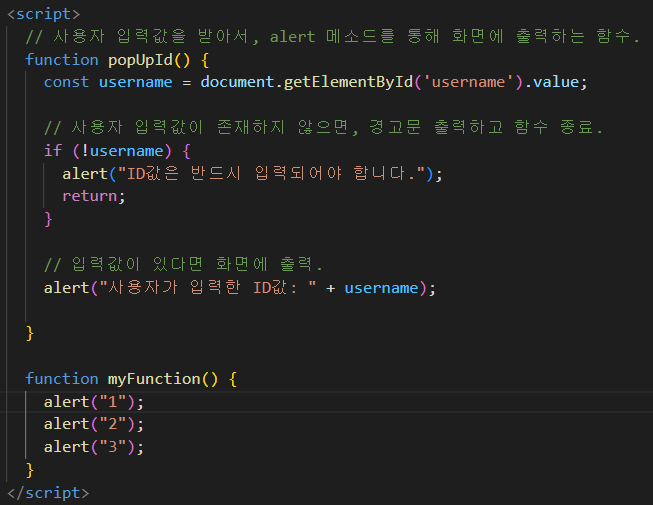Click the alert("1") line

coord(93,402)
